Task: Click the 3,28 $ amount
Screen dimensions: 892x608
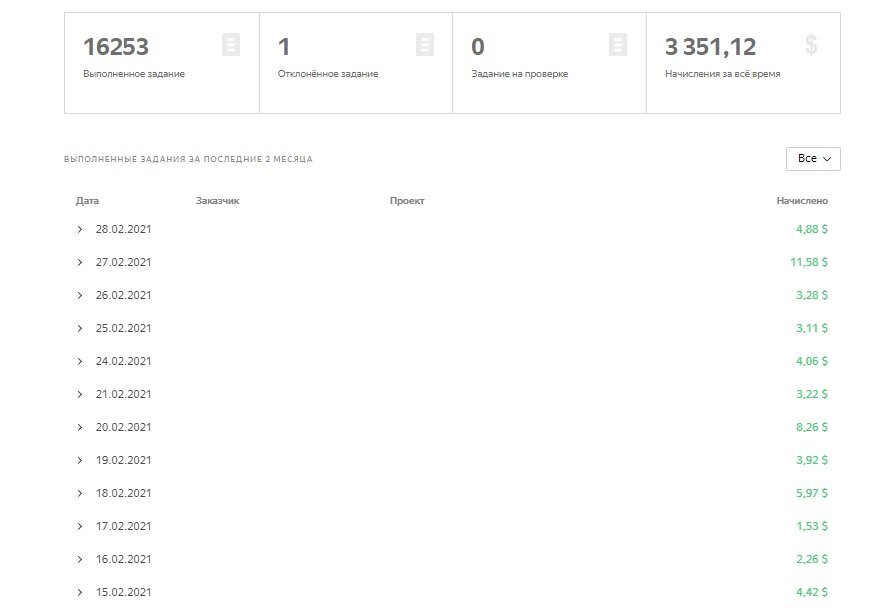Action: pos(812,295)
